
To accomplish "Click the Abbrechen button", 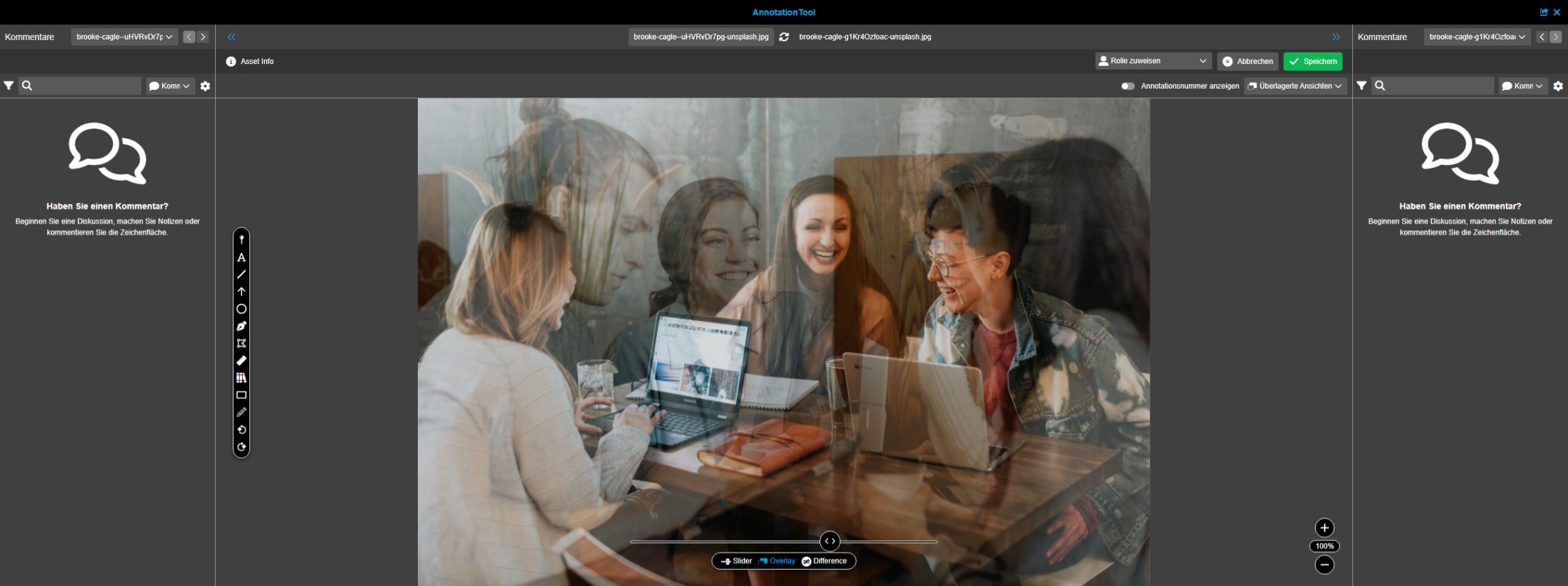I will pos(1248,61).
